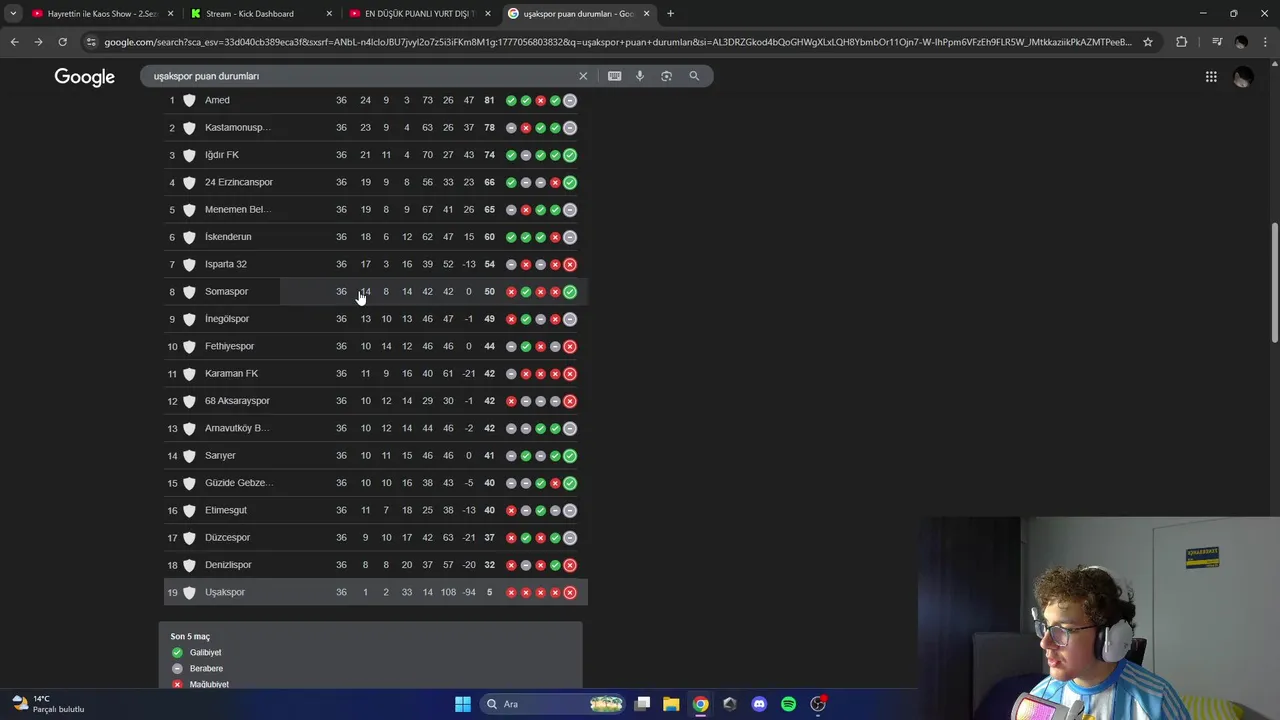
Task: Open a new browser tab
Action: [x=670, y=14]
